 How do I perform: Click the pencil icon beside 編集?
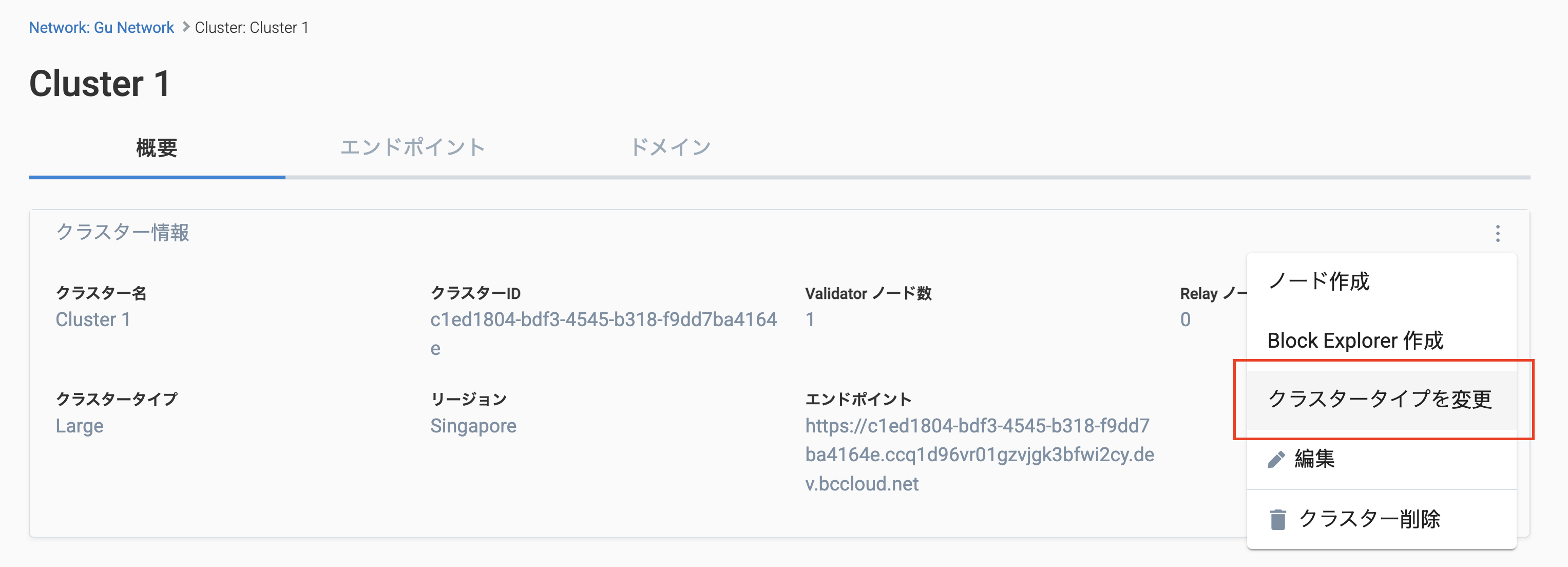coord(1276,459)
